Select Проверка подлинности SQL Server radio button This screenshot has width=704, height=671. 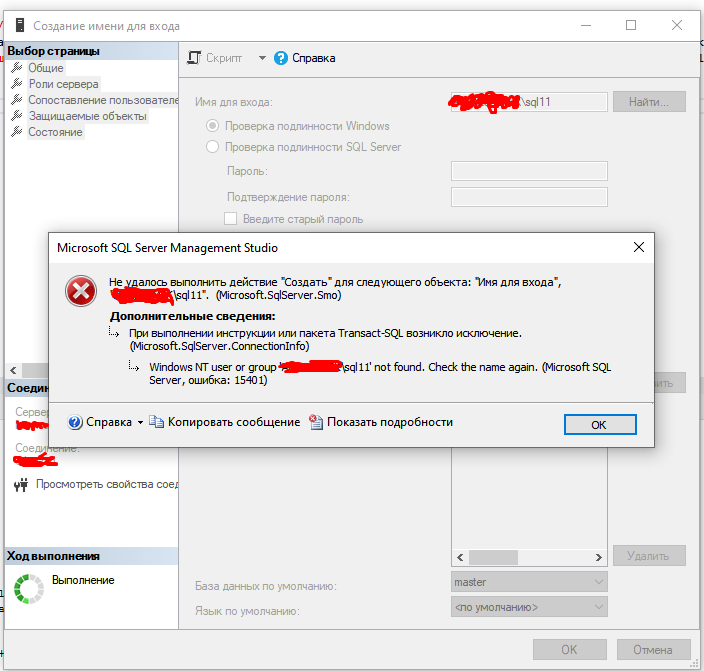pos(212,147)
